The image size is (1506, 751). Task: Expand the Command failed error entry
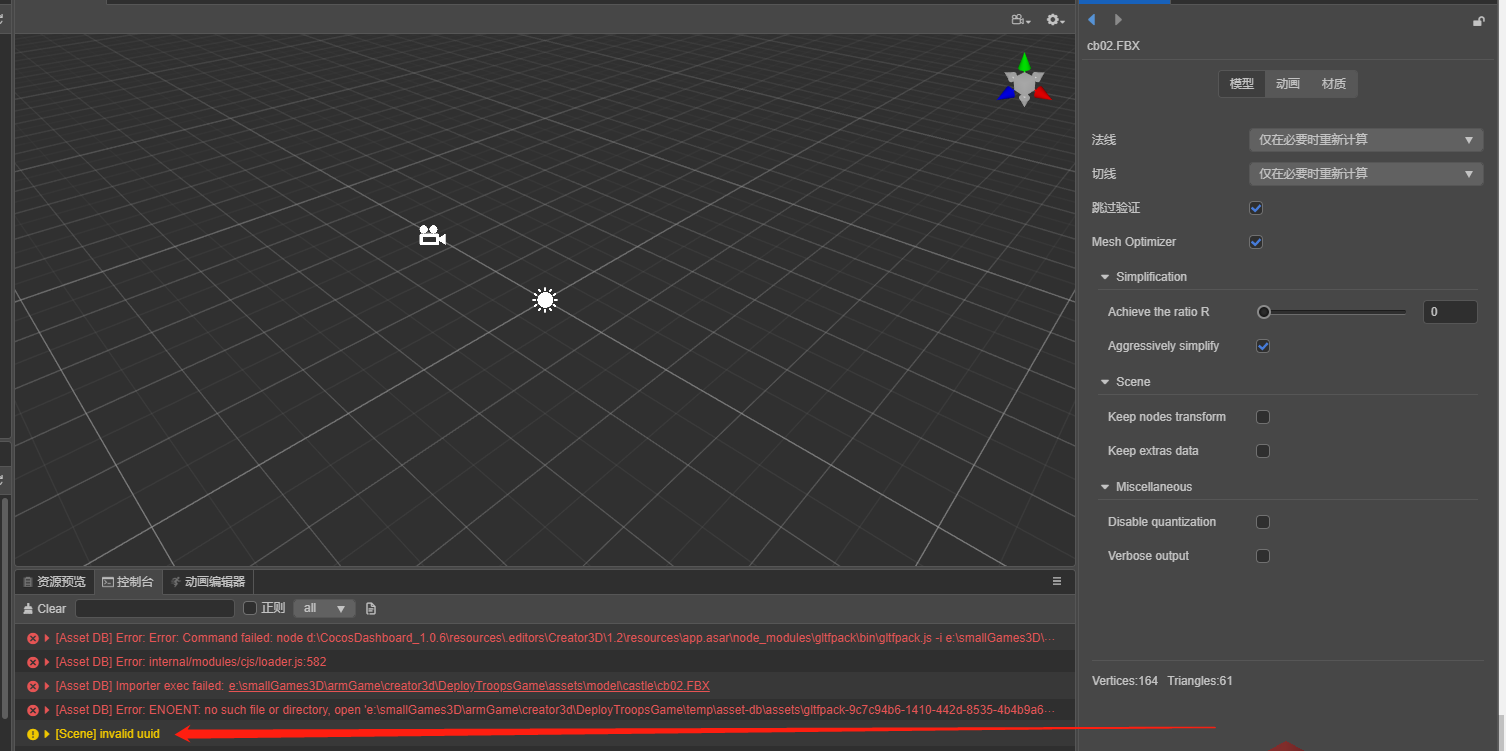(47, 638)
